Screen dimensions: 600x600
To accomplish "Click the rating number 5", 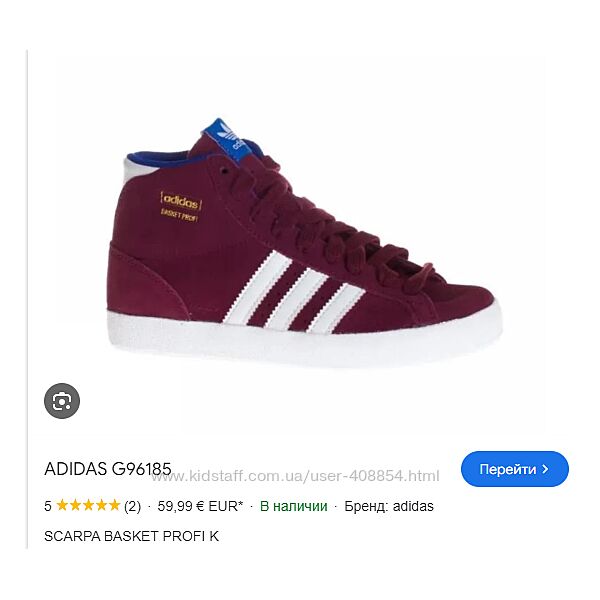I will [48, 506].
